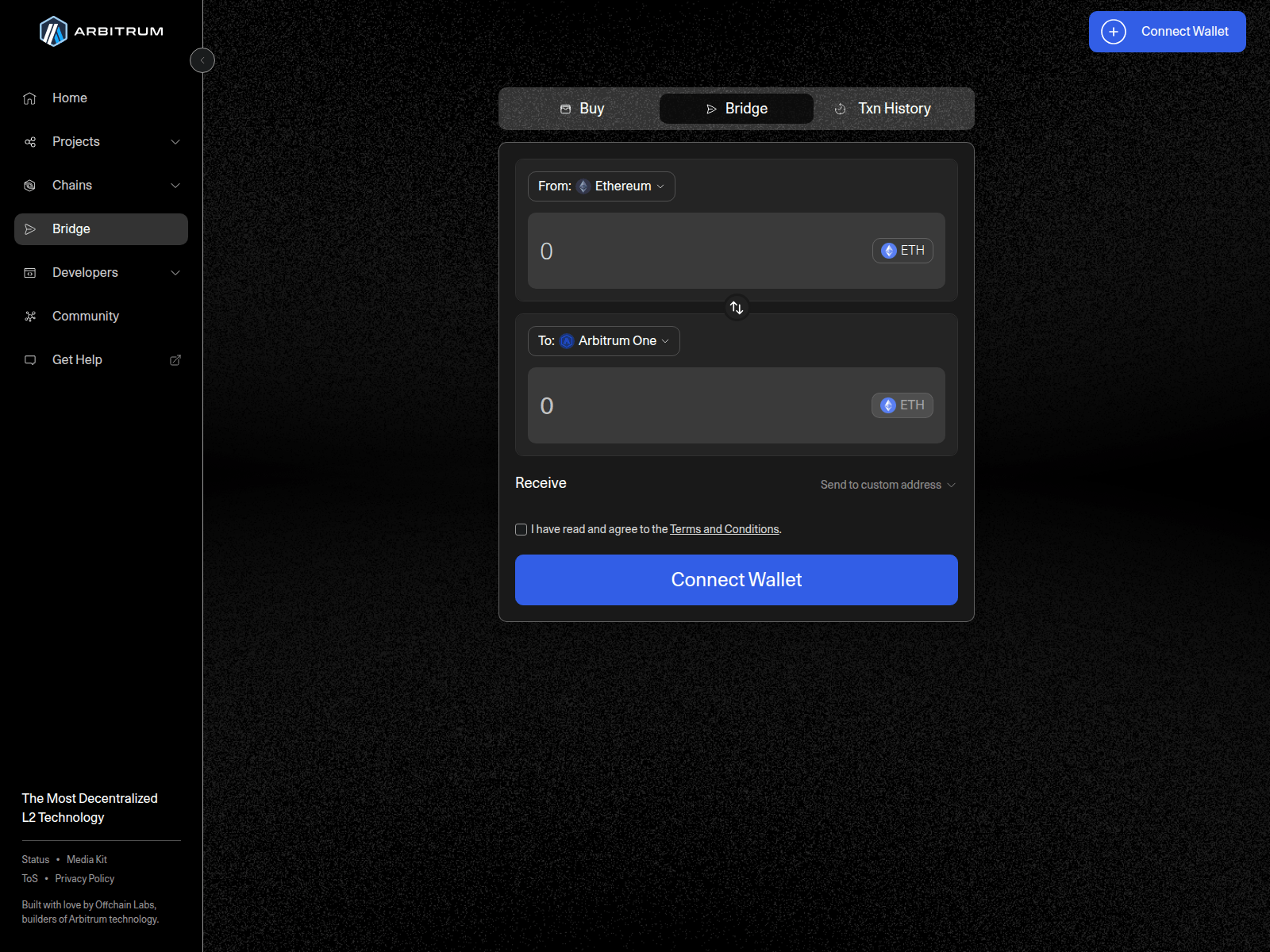Click the Arbitrum One logo in To selector
The height and width of the screenshot is (952, 1270).
click(567, 341)
